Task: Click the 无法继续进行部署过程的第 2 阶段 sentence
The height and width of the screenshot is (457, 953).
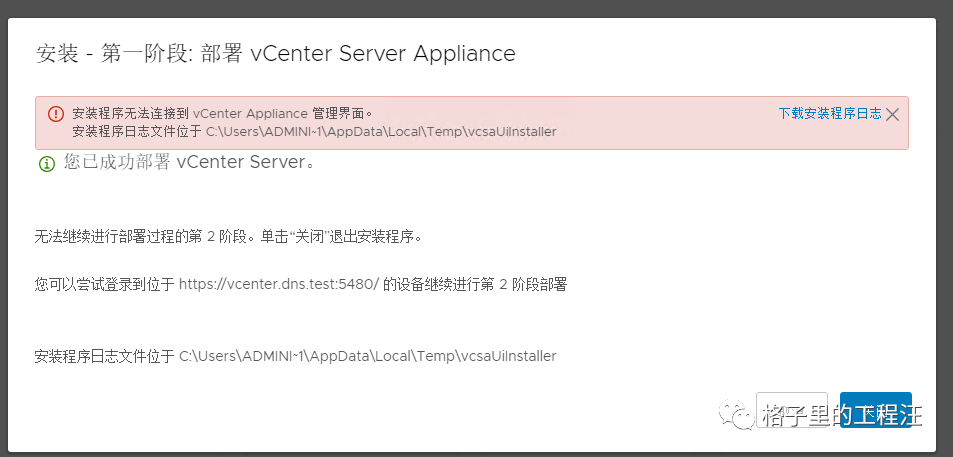Action: (x=229, y=238)
